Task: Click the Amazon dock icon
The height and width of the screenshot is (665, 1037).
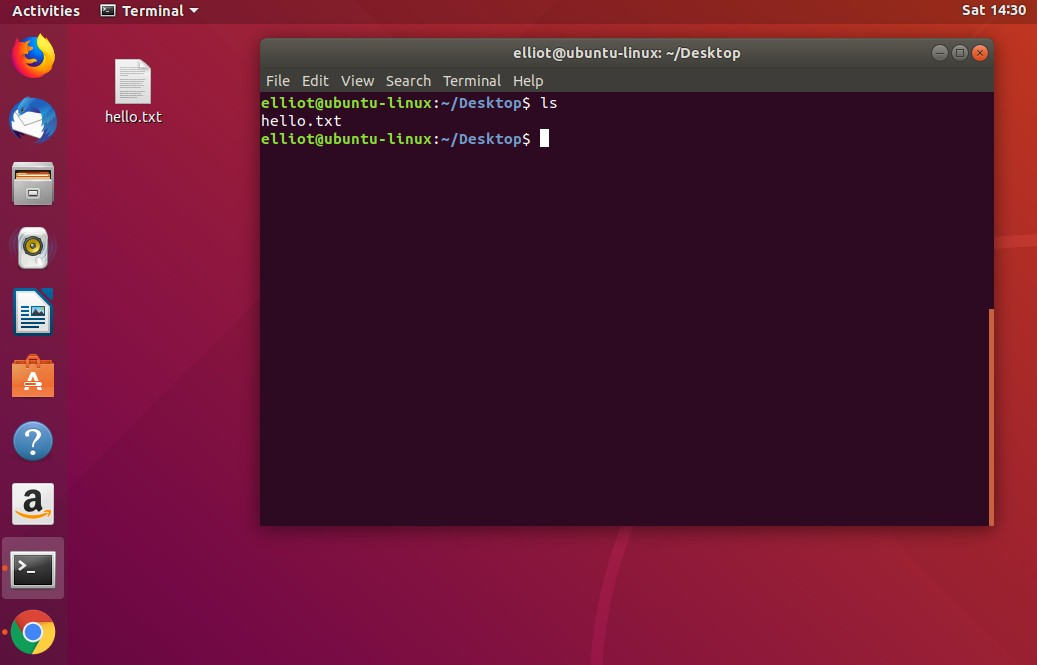Action: [x=33, y=504]
